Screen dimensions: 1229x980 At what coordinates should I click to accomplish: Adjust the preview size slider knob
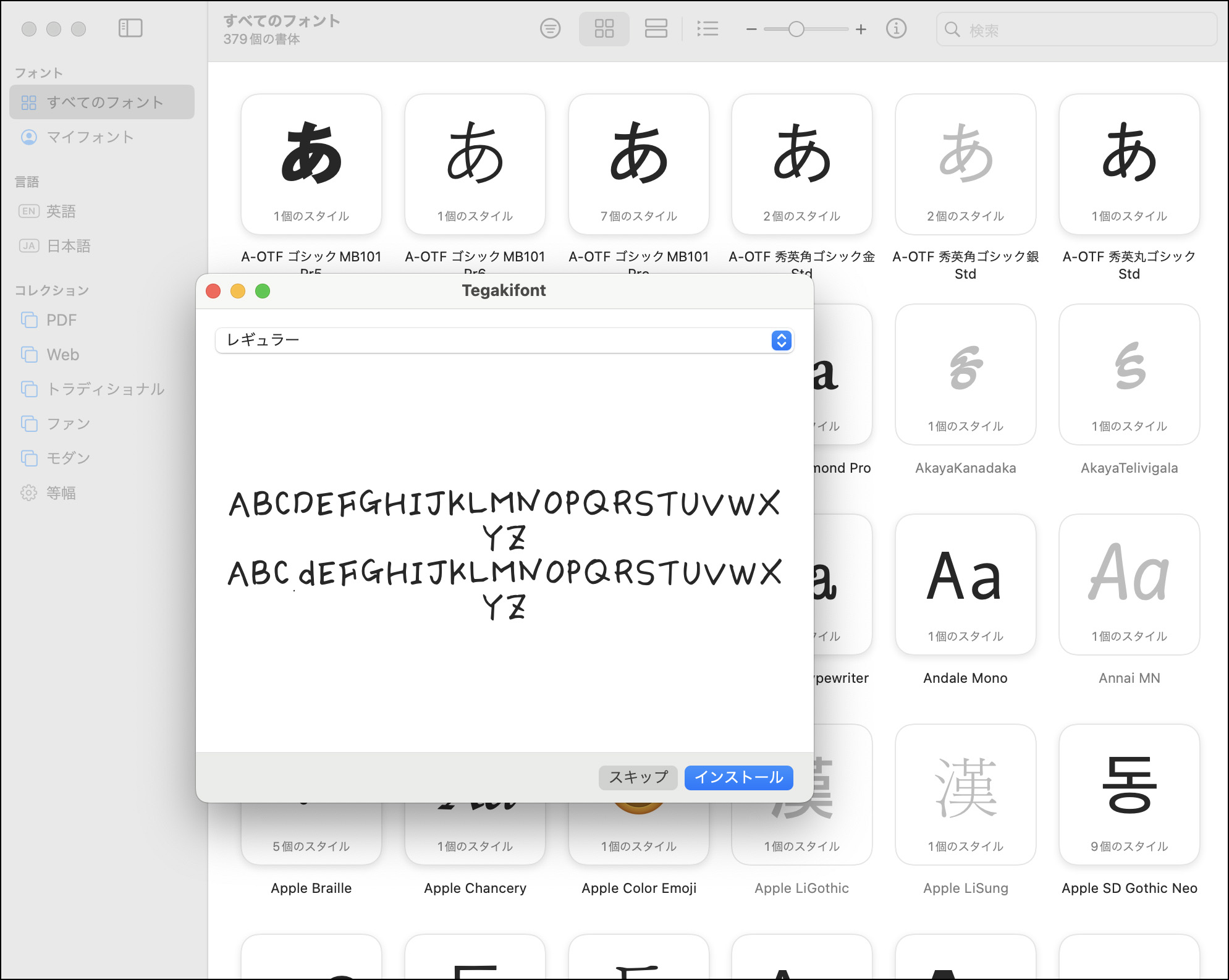click(796, 29)
